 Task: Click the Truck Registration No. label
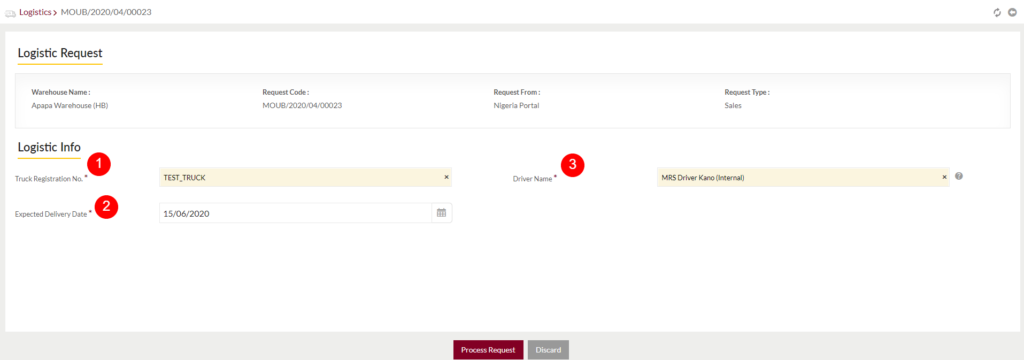(x=49, y=178)
